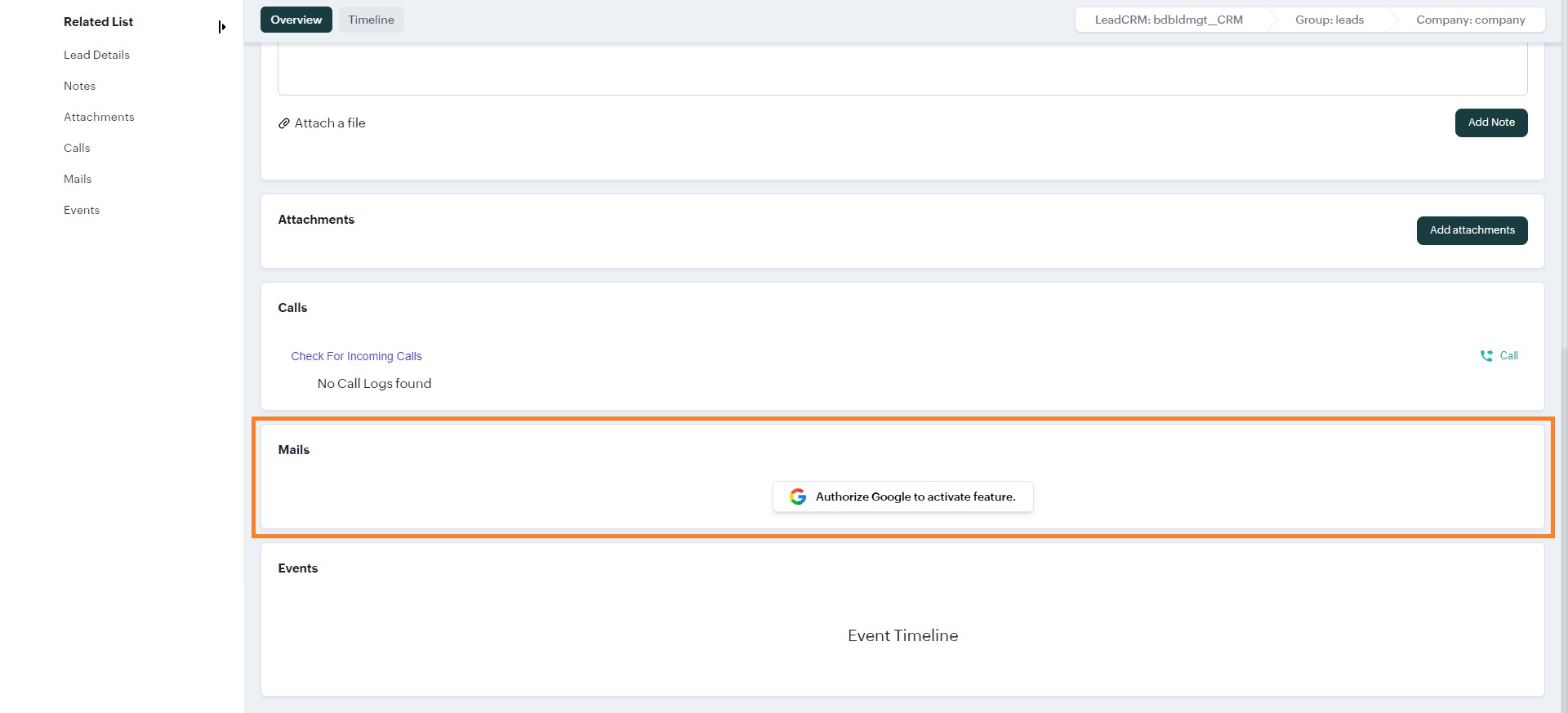
Task: Click the paperclip attach icon
Action: (284, 123)
